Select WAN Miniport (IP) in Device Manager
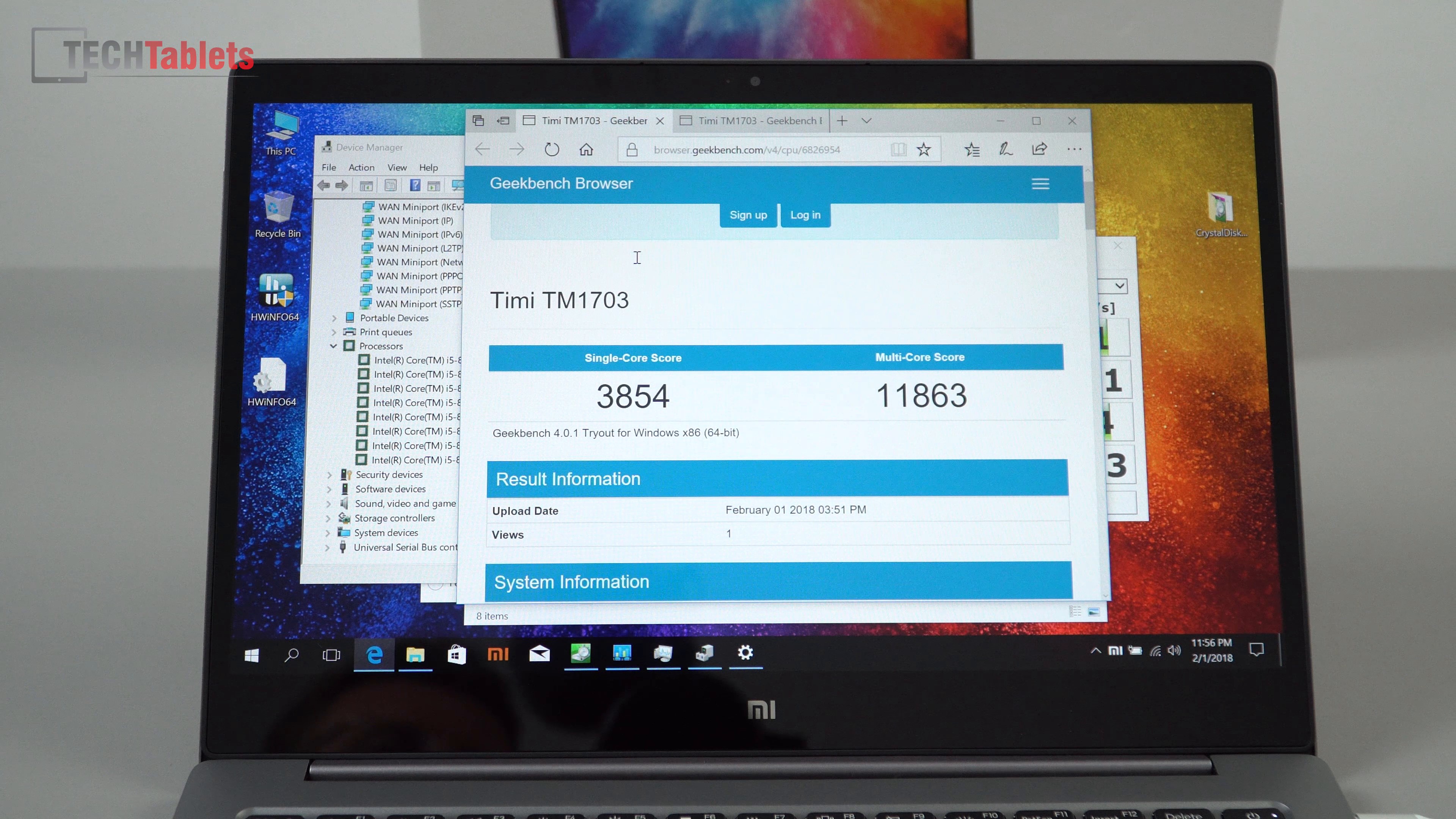This screenshot has height=819, width=1456. coord(415,220)
